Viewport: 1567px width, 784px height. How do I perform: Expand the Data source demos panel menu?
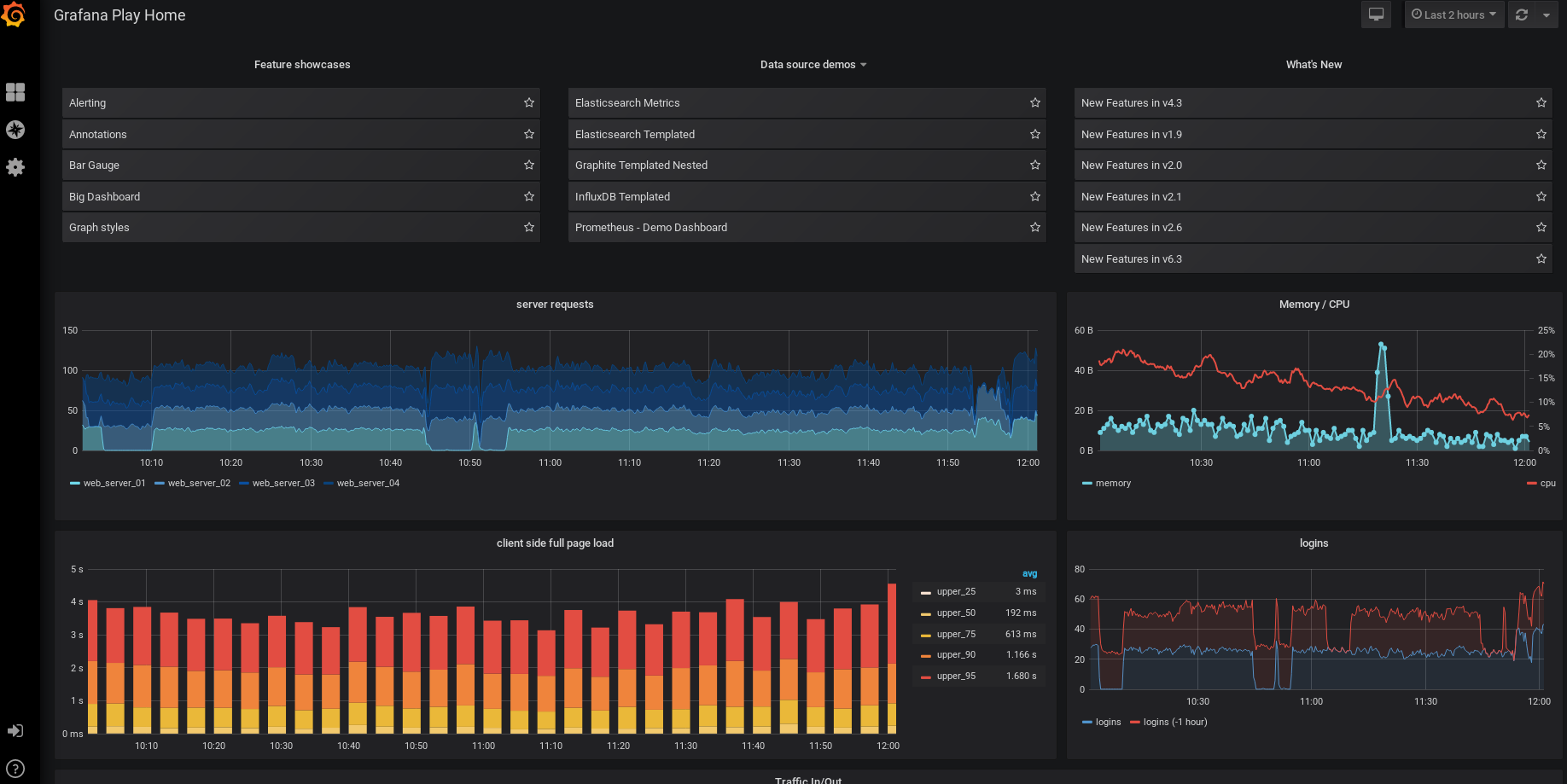(813, 65)
